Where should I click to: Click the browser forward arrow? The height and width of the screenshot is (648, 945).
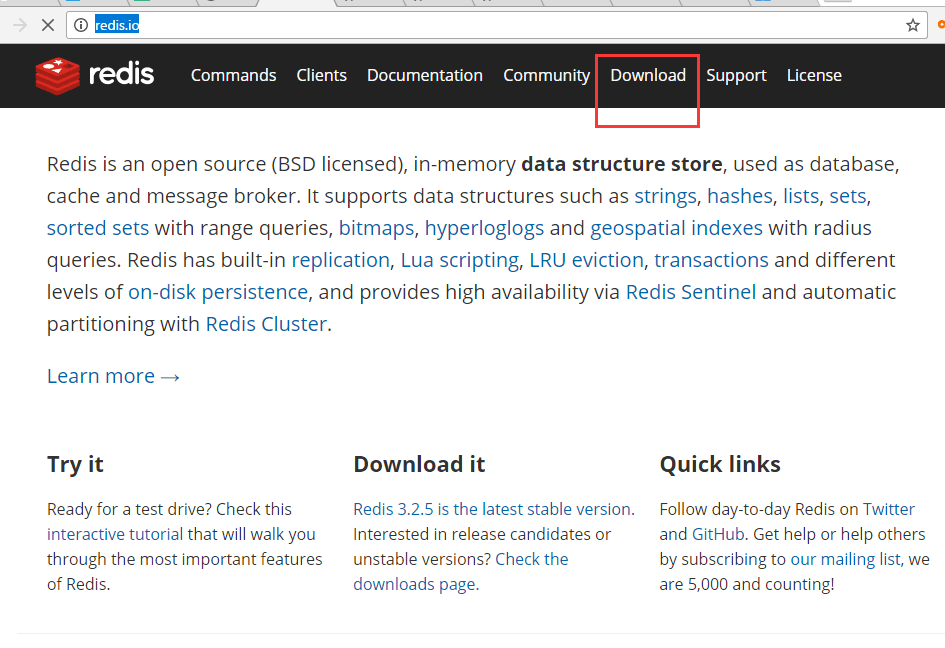pos(20,25)
